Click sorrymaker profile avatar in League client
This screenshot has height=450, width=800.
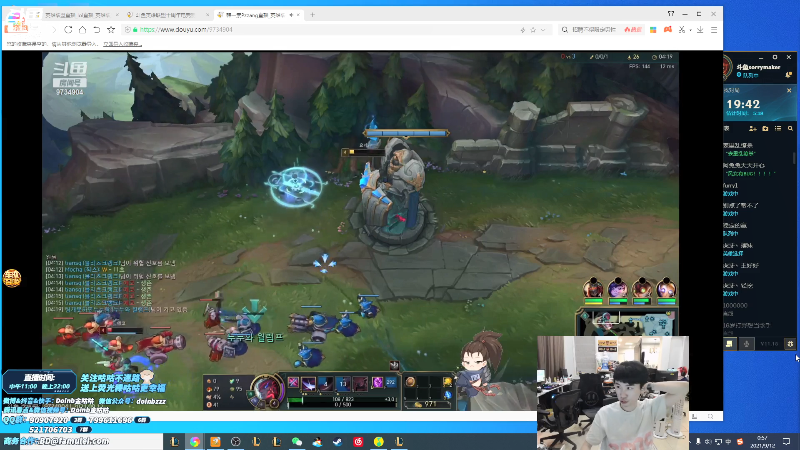[x=728, y=68]
